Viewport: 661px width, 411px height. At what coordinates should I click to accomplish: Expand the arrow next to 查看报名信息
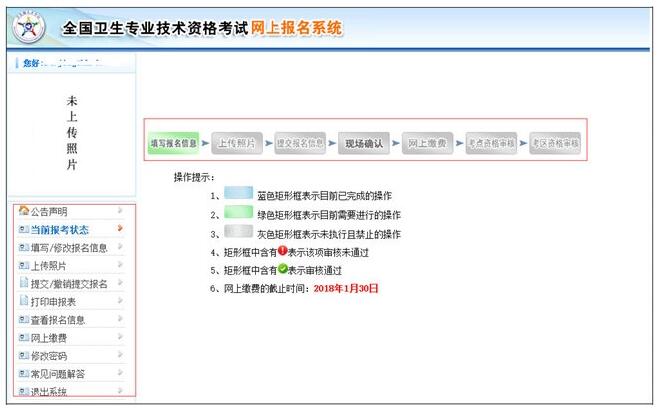coord(121,320)
